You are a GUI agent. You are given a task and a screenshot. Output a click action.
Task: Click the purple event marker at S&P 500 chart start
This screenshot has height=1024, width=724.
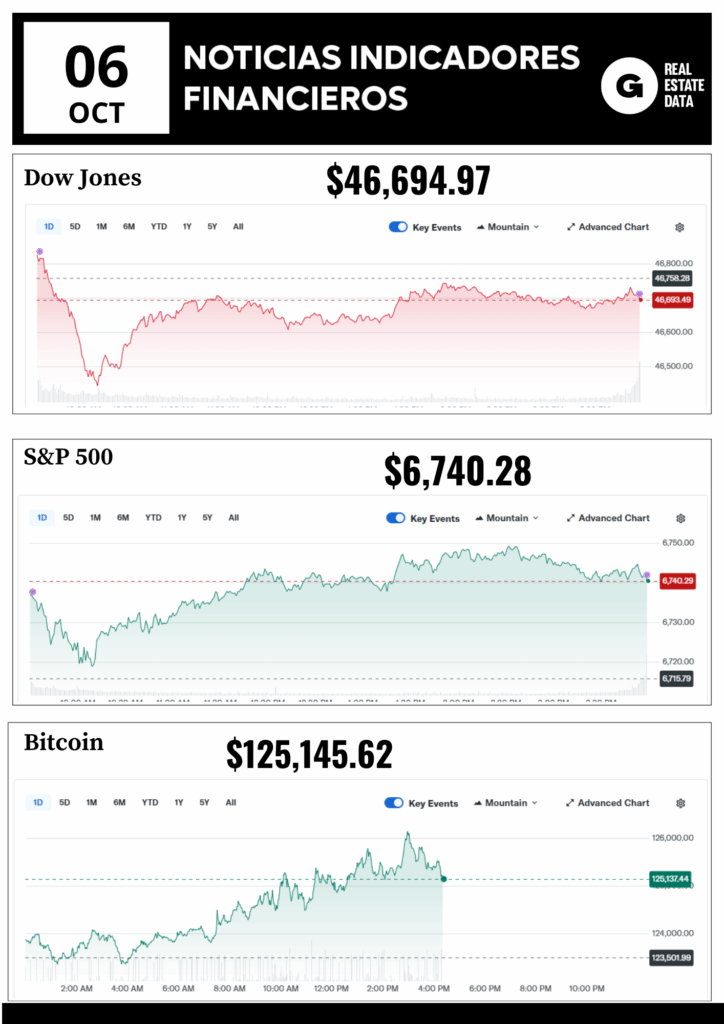click(32, 592)
